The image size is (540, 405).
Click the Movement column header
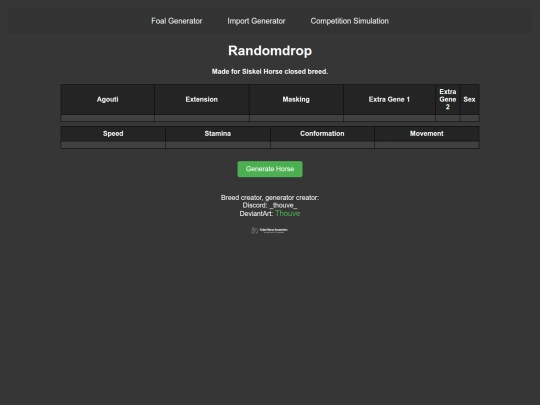427,134
